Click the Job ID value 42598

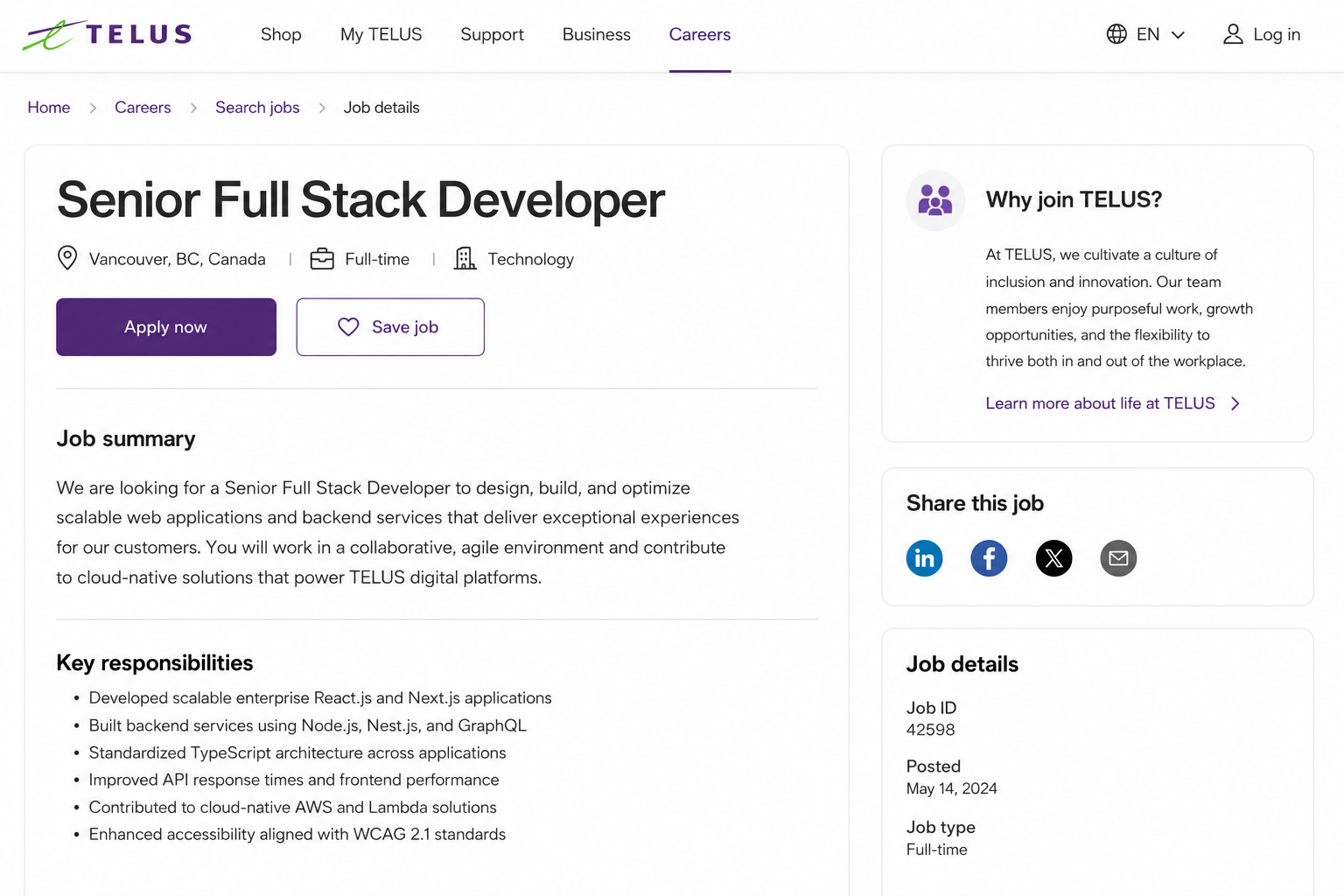tap(931, 730)
